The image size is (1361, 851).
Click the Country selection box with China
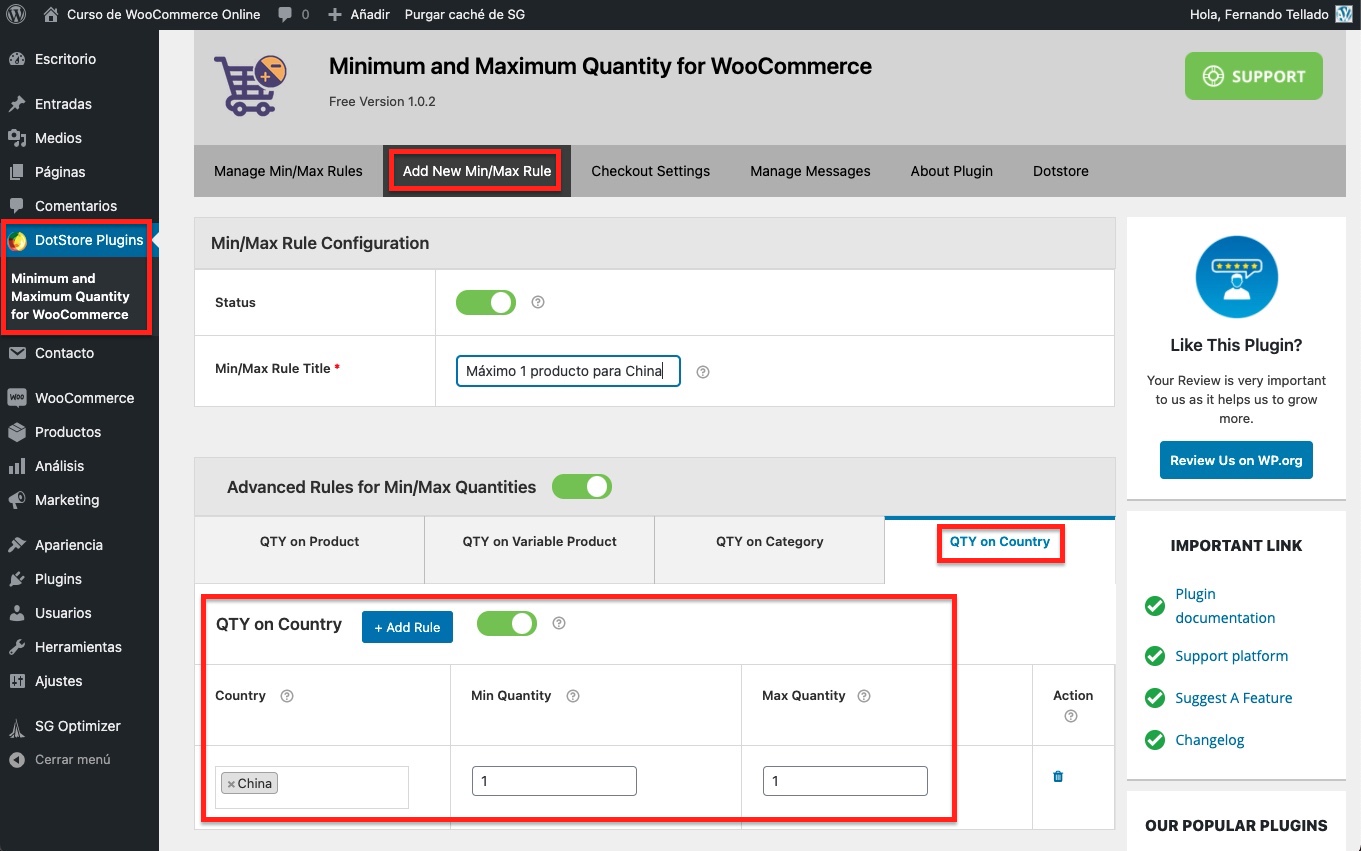tap(312, 787)
